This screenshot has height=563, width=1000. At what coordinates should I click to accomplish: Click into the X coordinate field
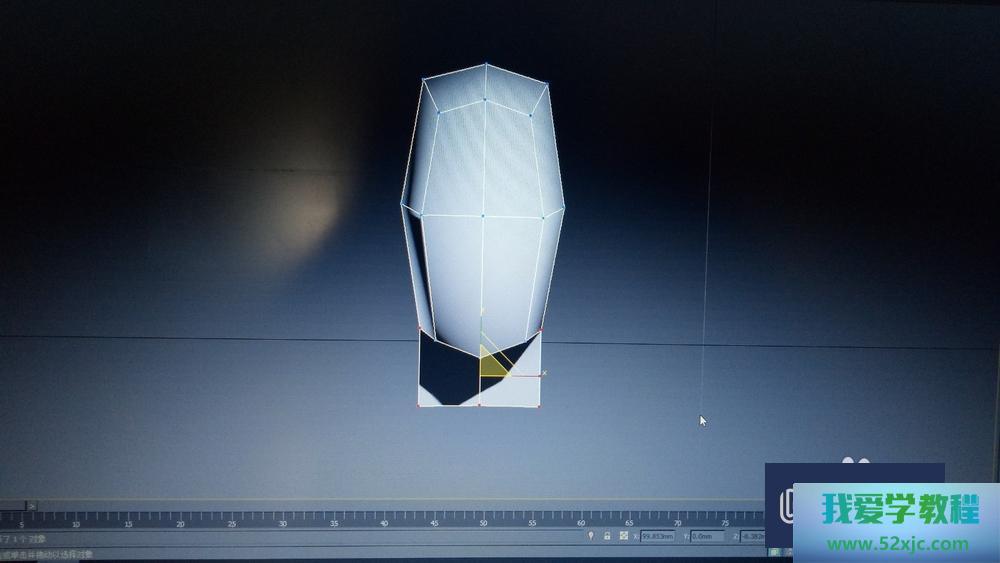click(661, 537)
